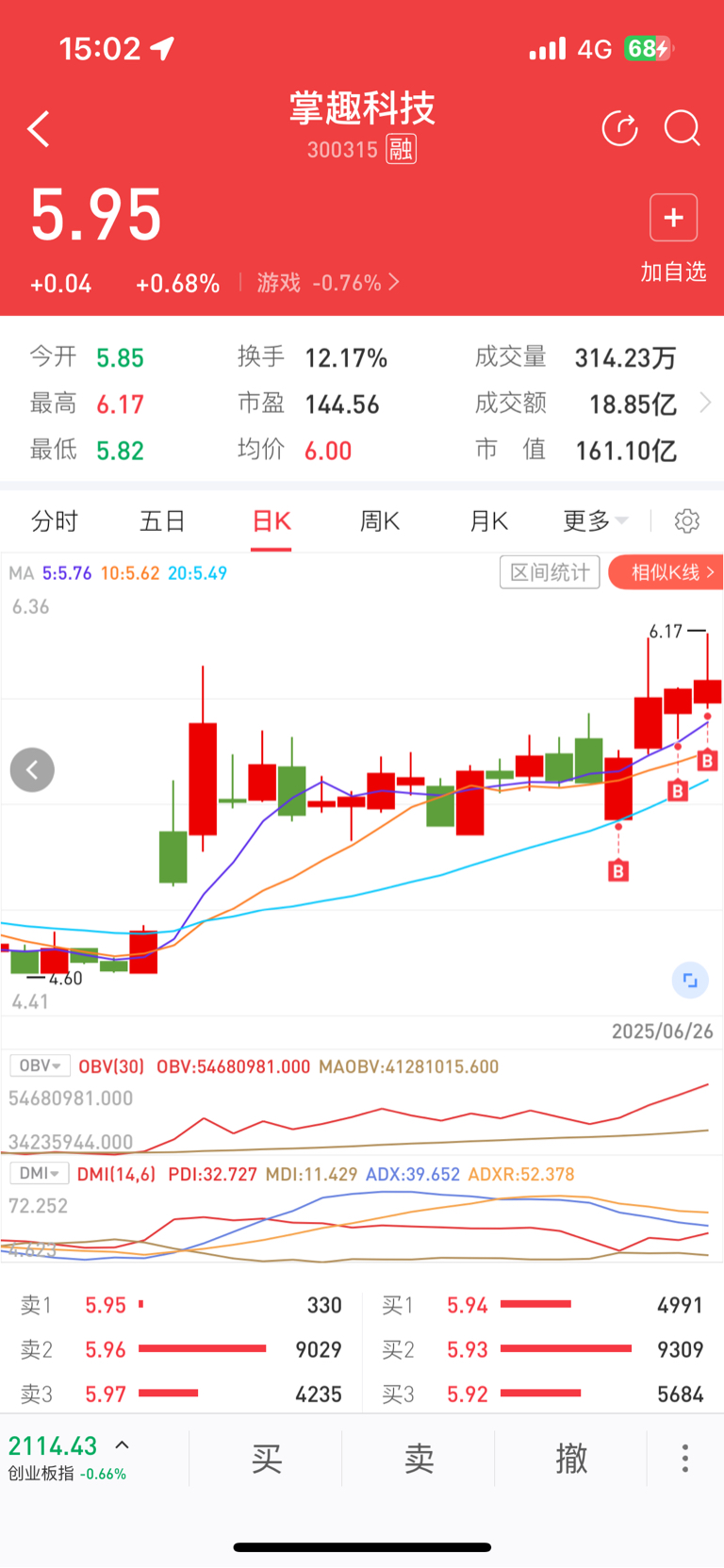Tap stock code 300315
The image size is (724, 1568).
tap(342, 150)
